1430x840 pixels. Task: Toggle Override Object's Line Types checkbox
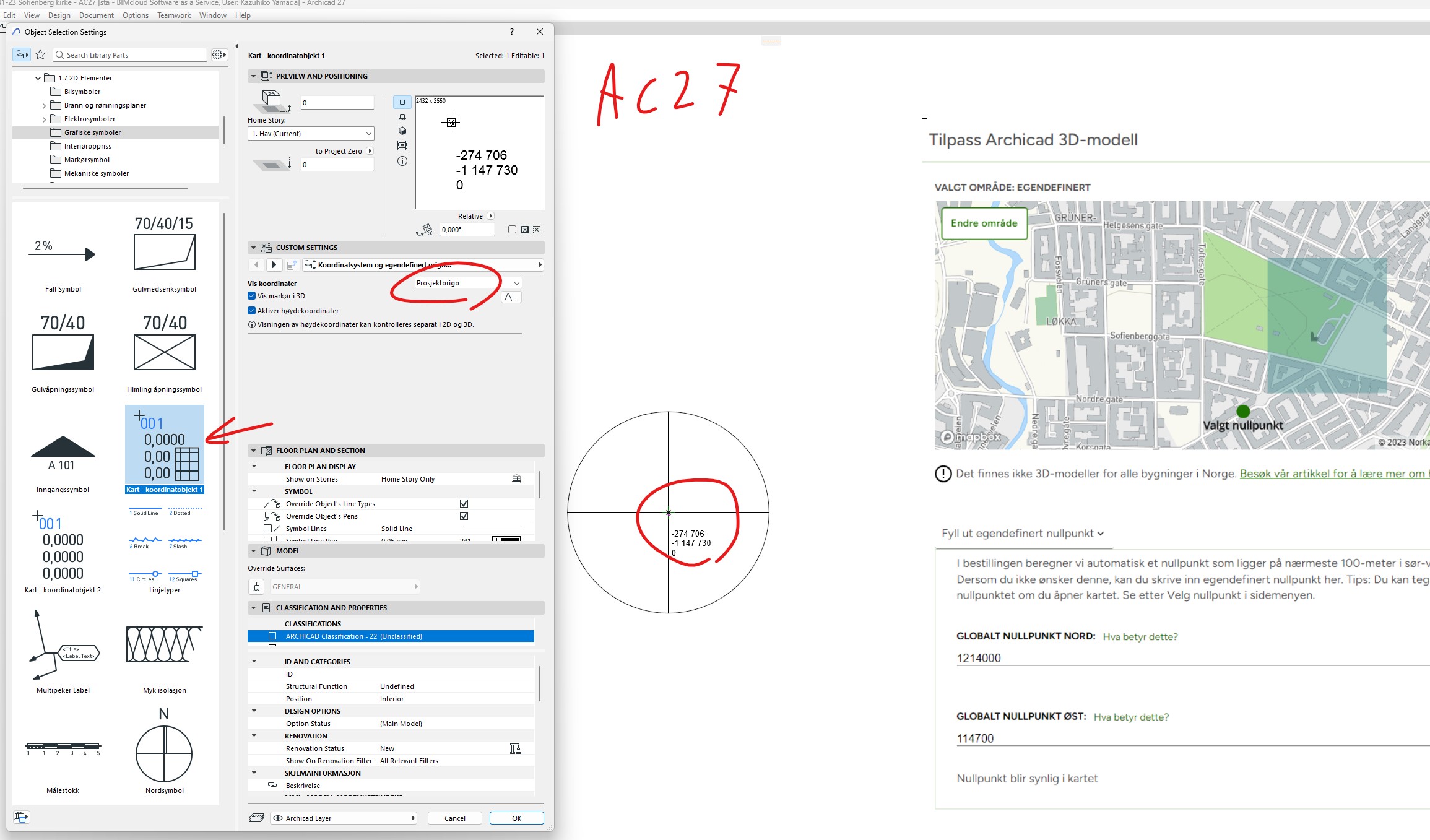[x=464, y=504]
